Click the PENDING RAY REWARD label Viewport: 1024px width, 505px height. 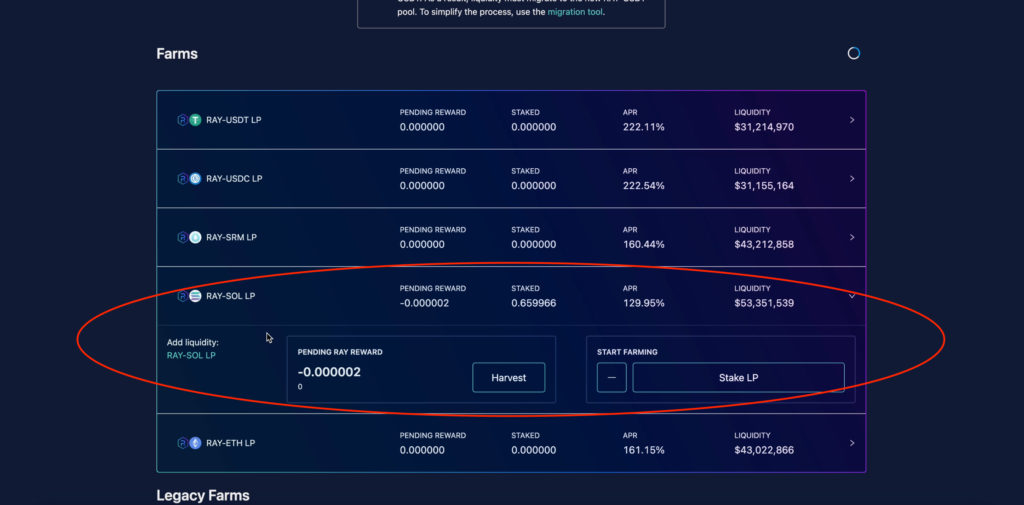pyautogui.click(x=340, y=352)
